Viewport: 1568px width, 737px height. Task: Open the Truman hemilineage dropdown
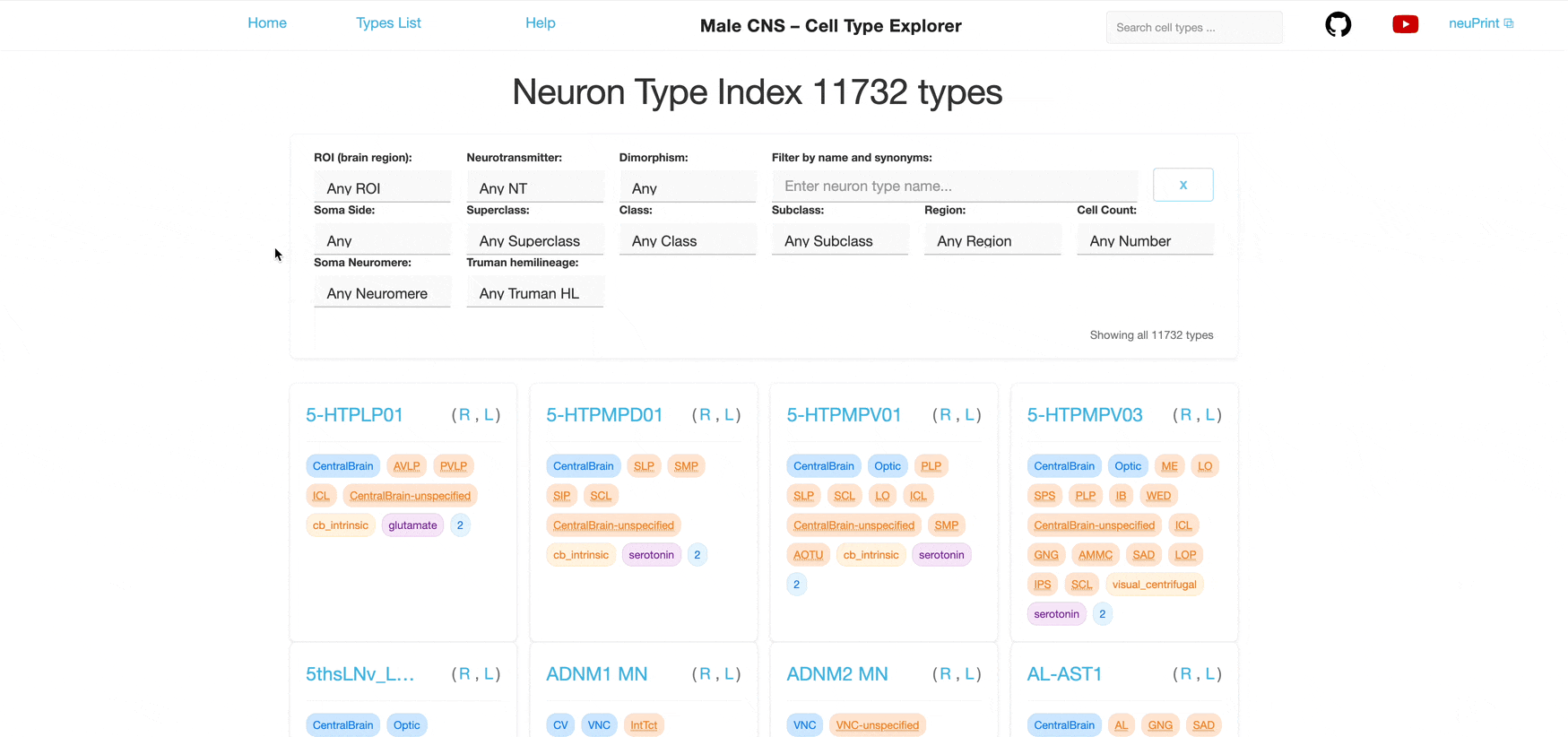[534, 293]
